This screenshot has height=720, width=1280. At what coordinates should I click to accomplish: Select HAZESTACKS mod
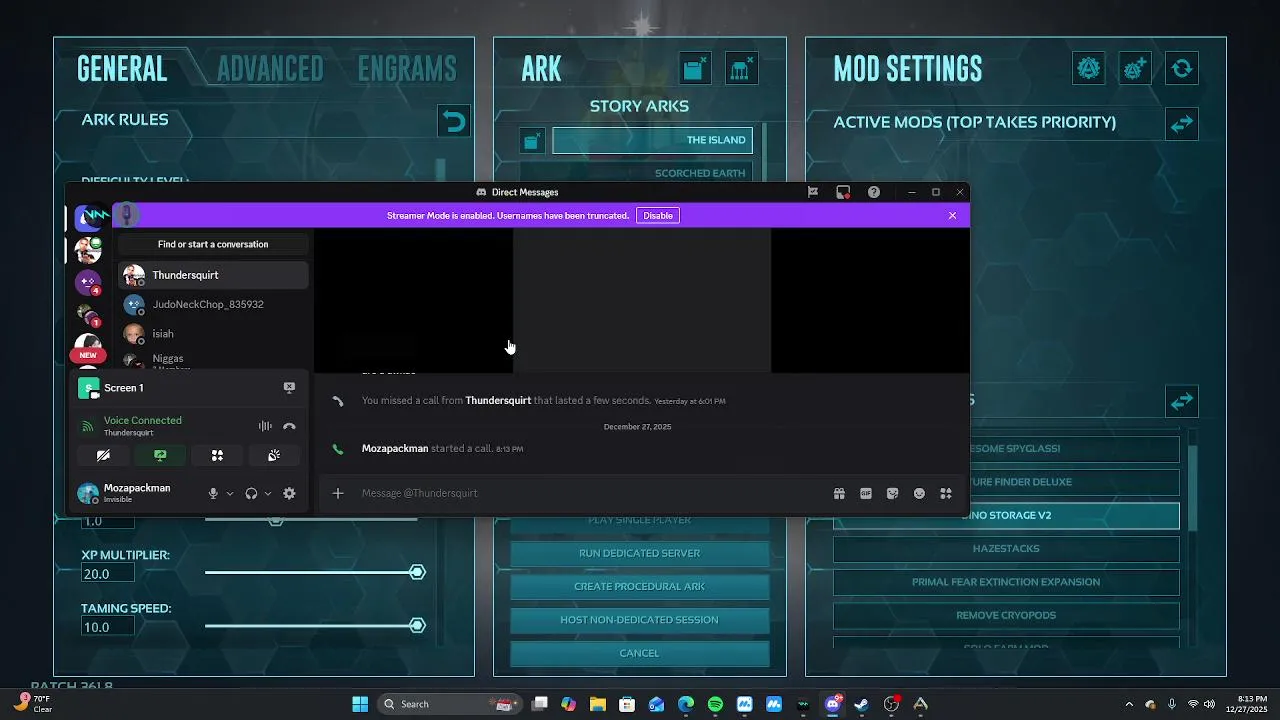tap(1006, 548)
